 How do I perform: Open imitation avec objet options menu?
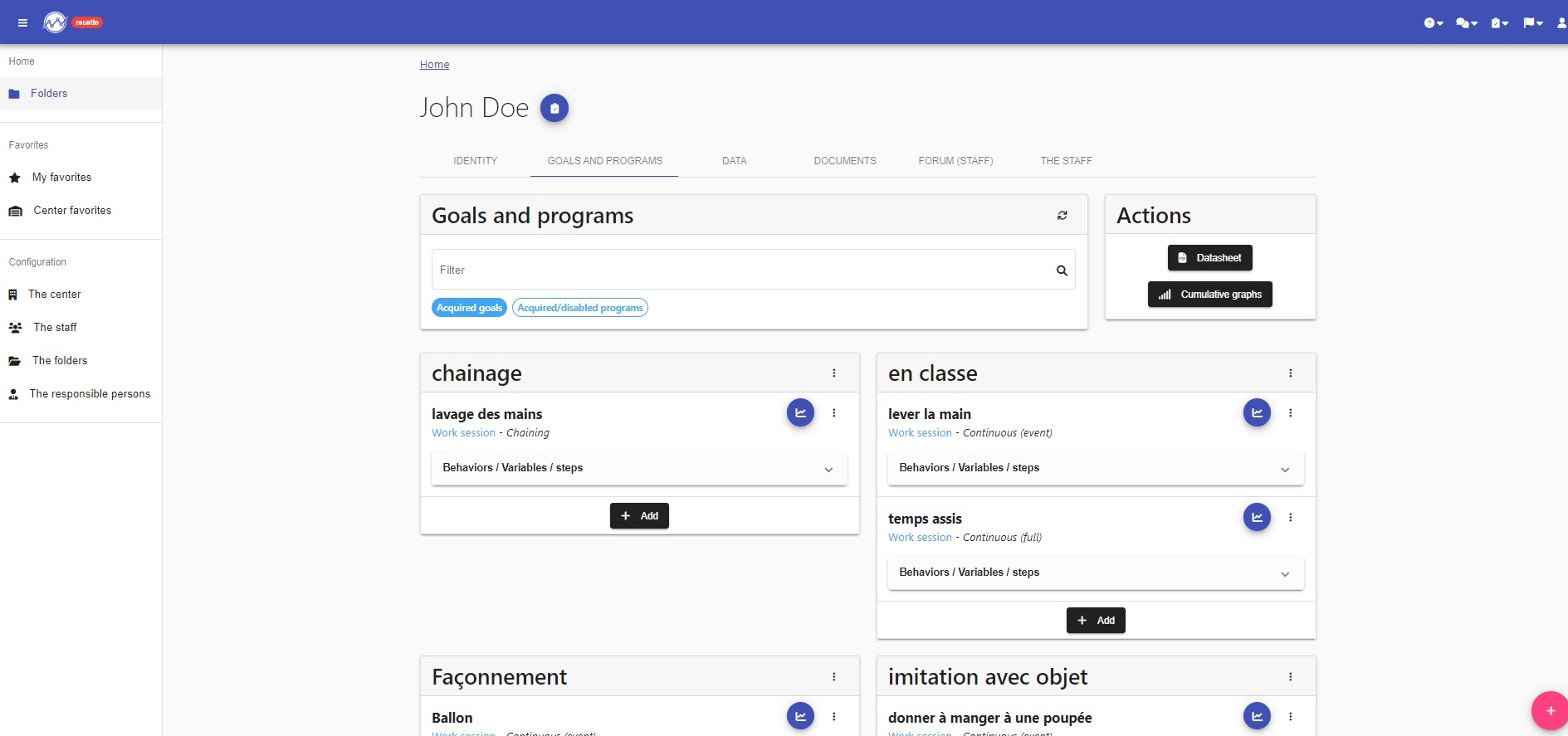1291,677
